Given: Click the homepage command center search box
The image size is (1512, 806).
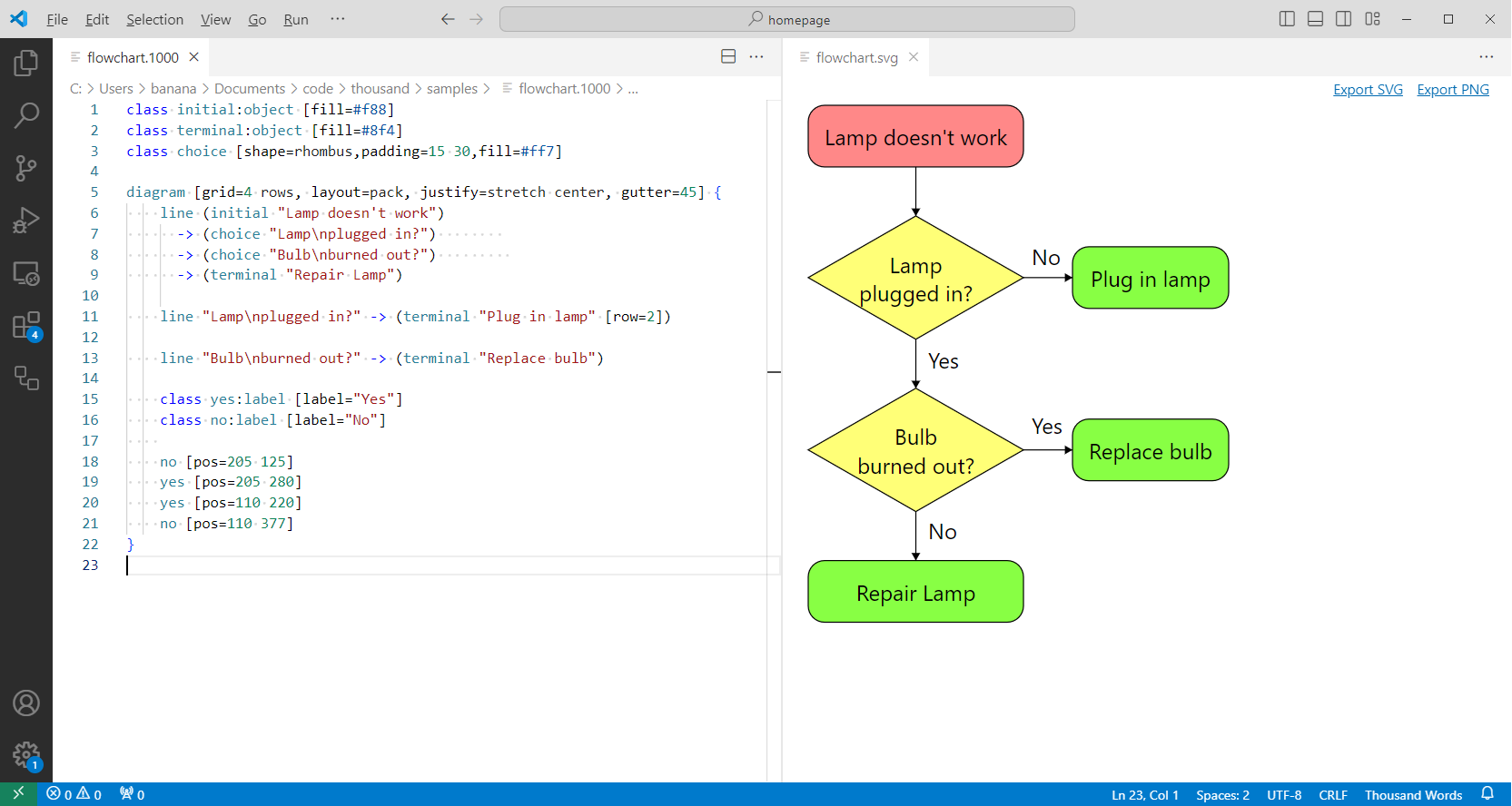Looking at the screenshot, I should [787, 19].
